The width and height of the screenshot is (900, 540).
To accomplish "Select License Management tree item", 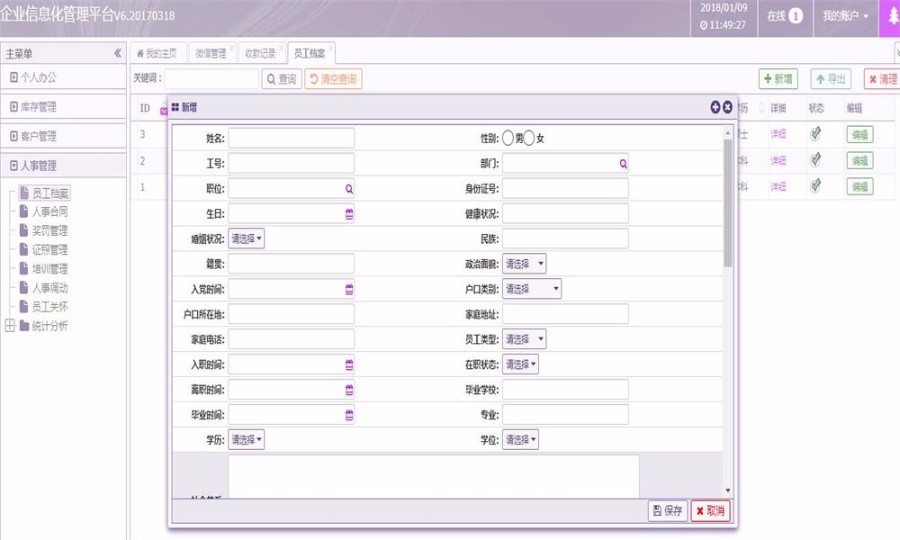I will pyautogui.click(x=45, y=250).
